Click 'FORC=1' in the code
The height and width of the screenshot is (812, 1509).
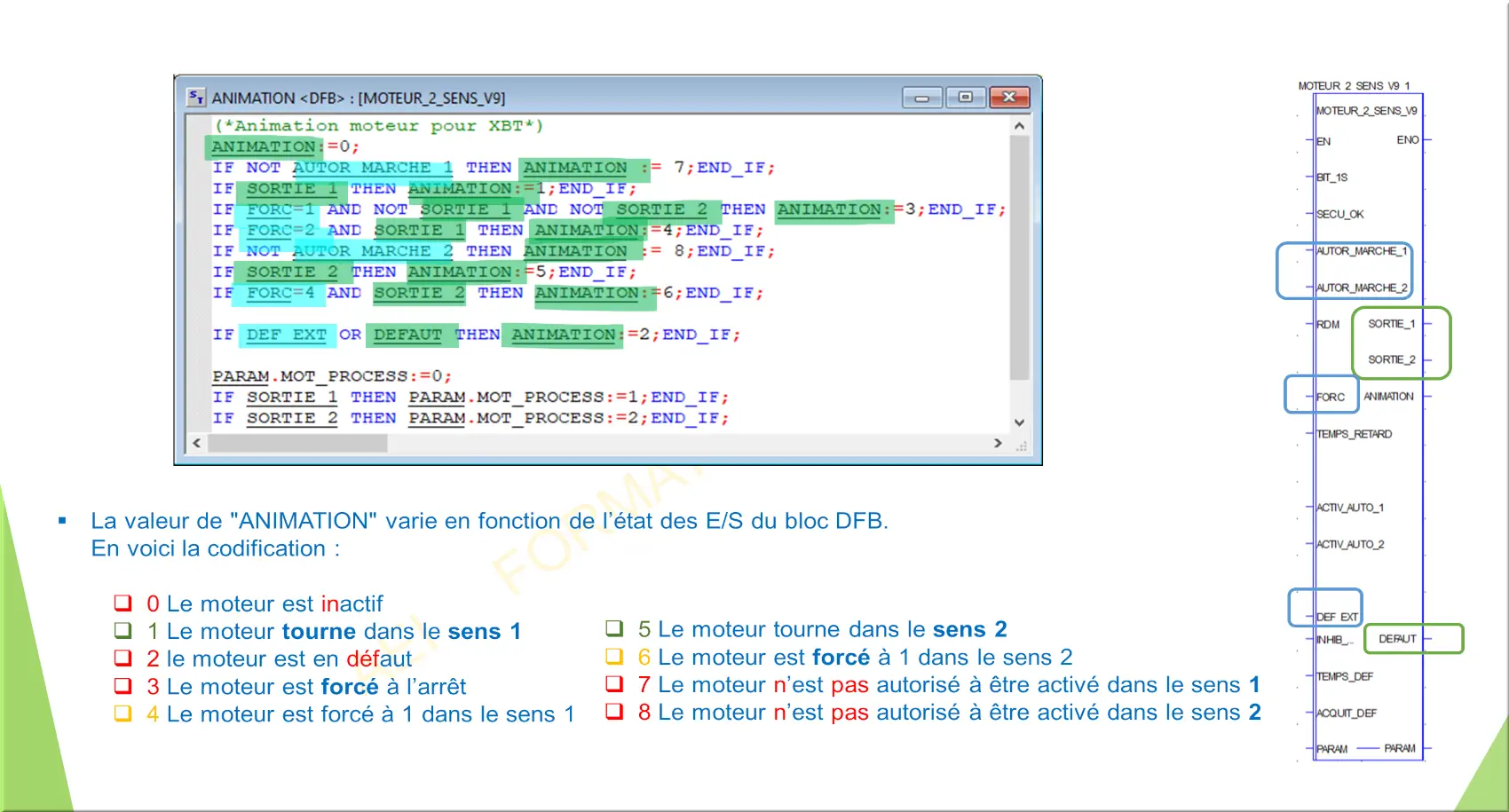(x=280, y=209)
